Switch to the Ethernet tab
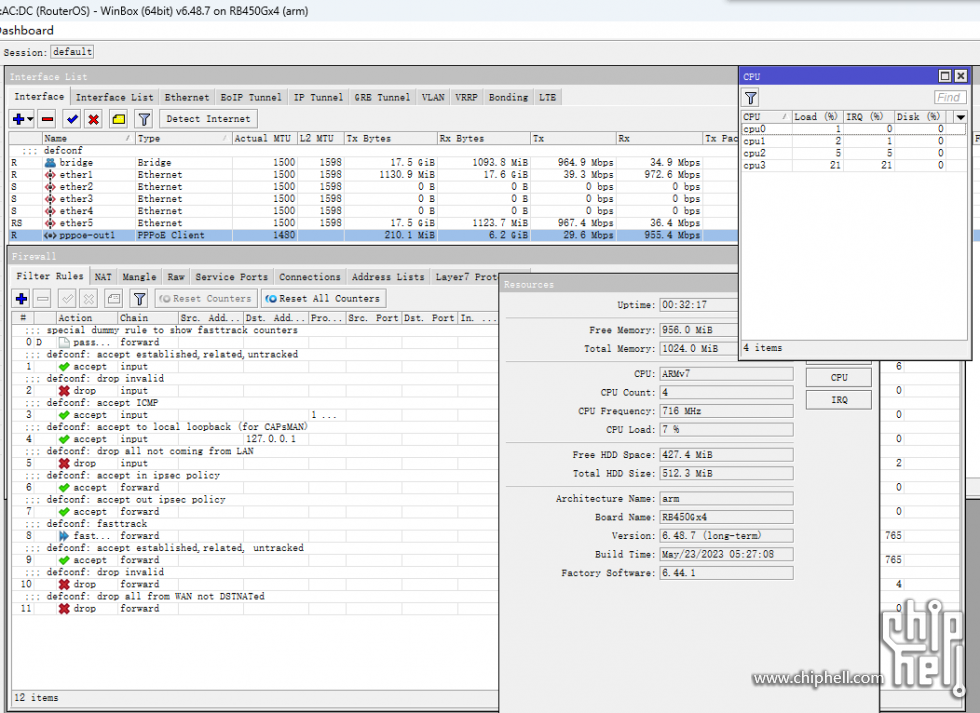The image size is (980, 713). click(187, 97)
